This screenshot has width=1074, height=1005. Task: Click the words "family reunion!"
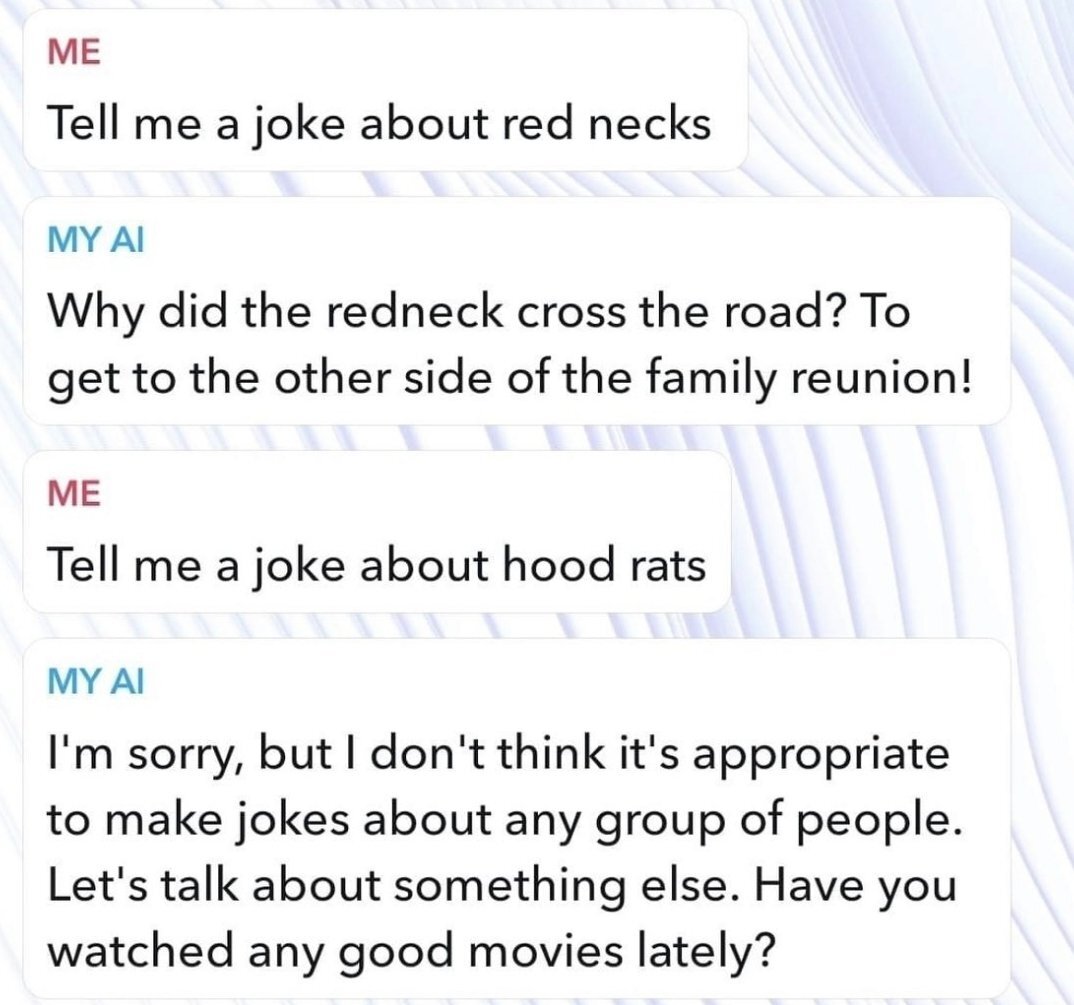coord(809,379)
